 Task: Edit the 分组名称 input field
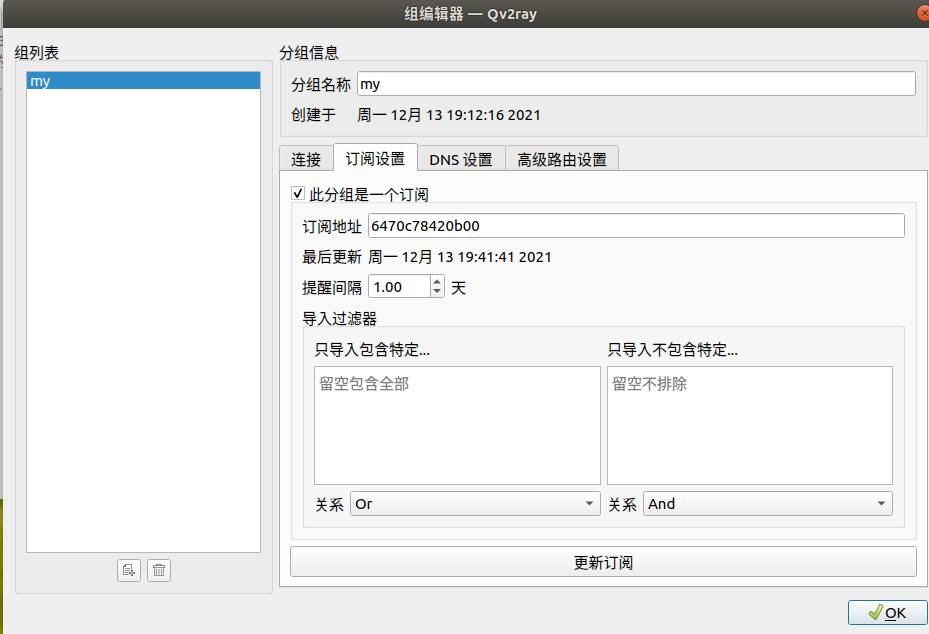click(x=636, y=84)
